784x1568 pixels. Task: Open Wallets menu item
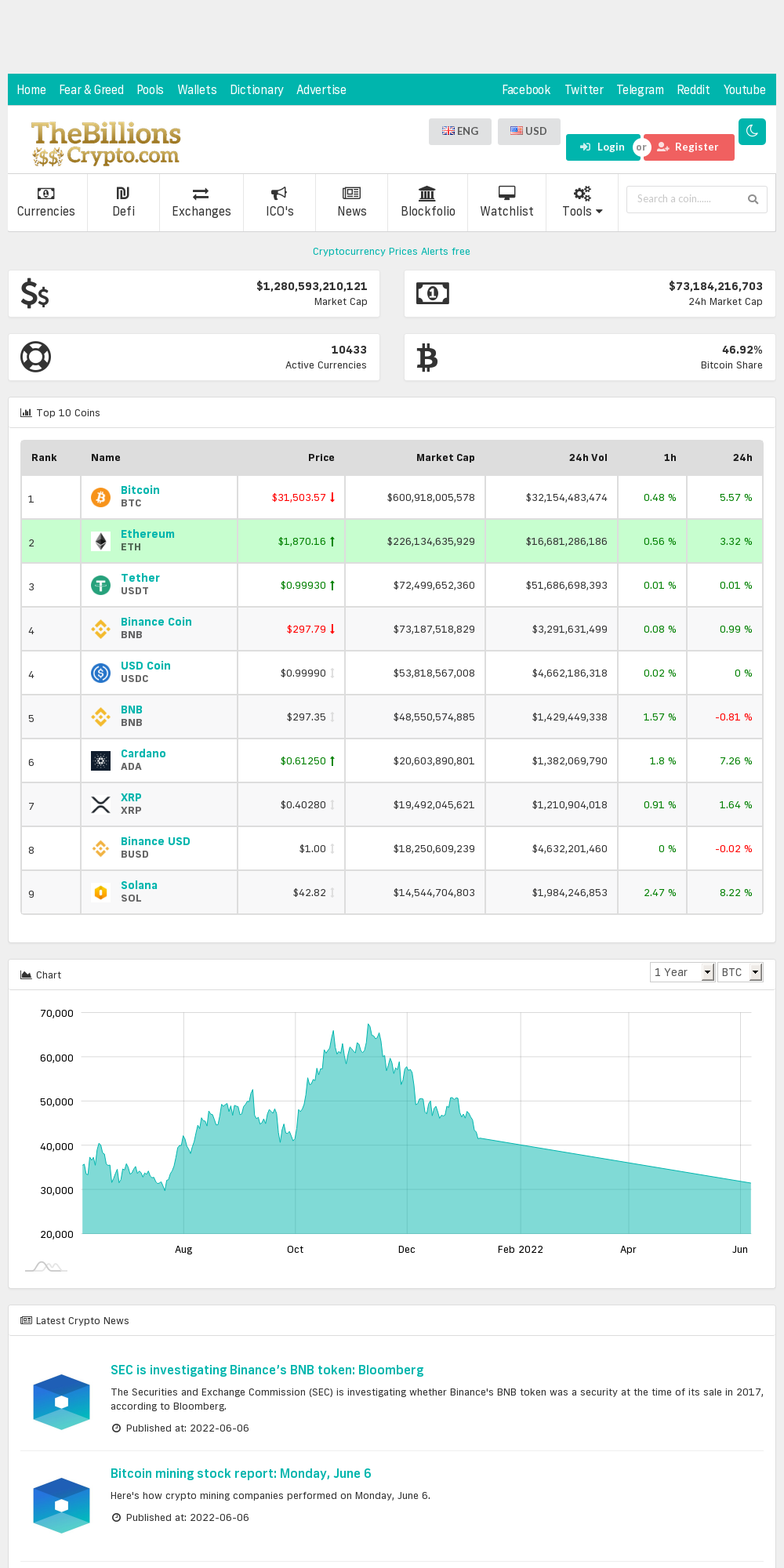(x=197, y=90)
